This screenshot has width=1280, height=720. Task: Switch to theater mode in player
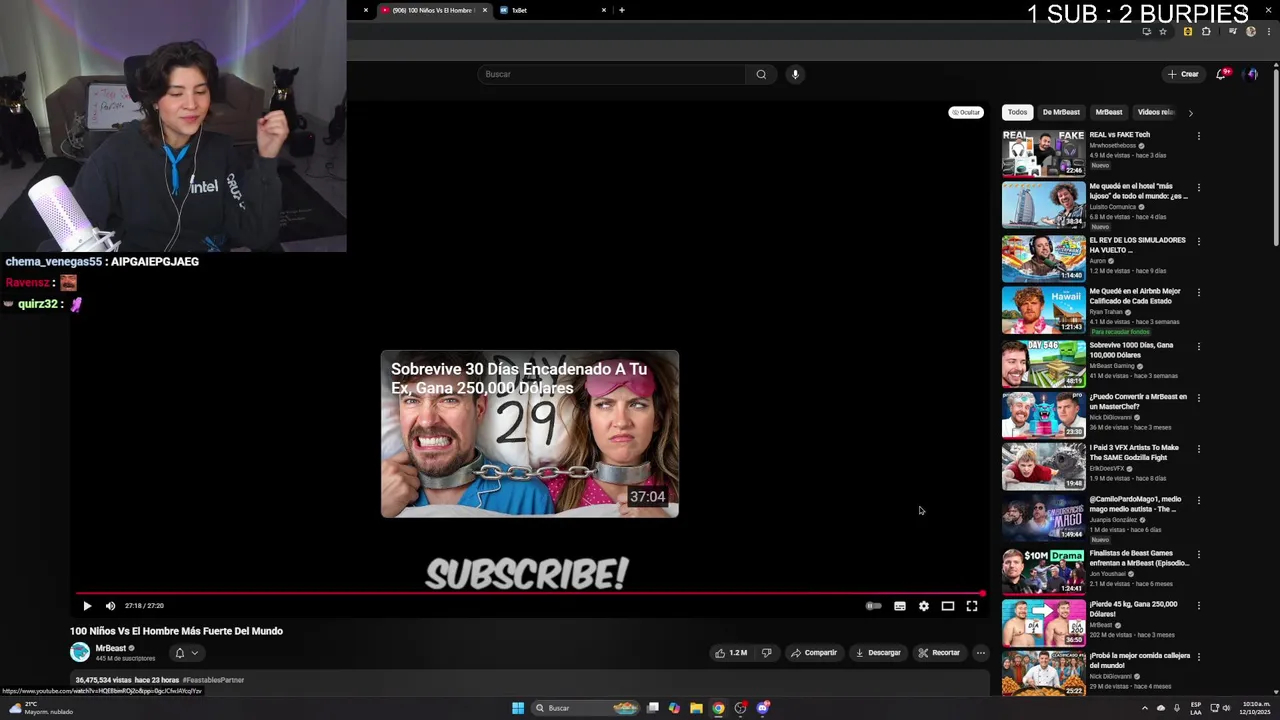(948, 606)
